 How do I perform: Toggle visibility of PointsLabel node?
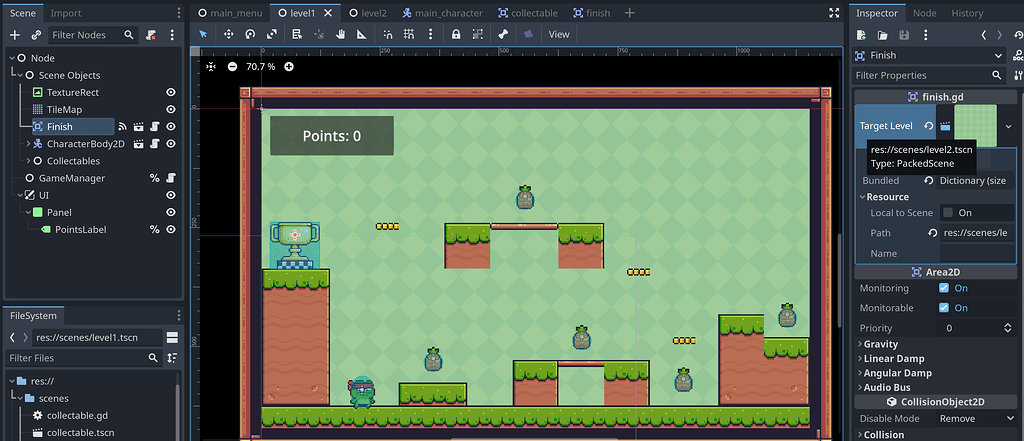(x=170, y=229)
